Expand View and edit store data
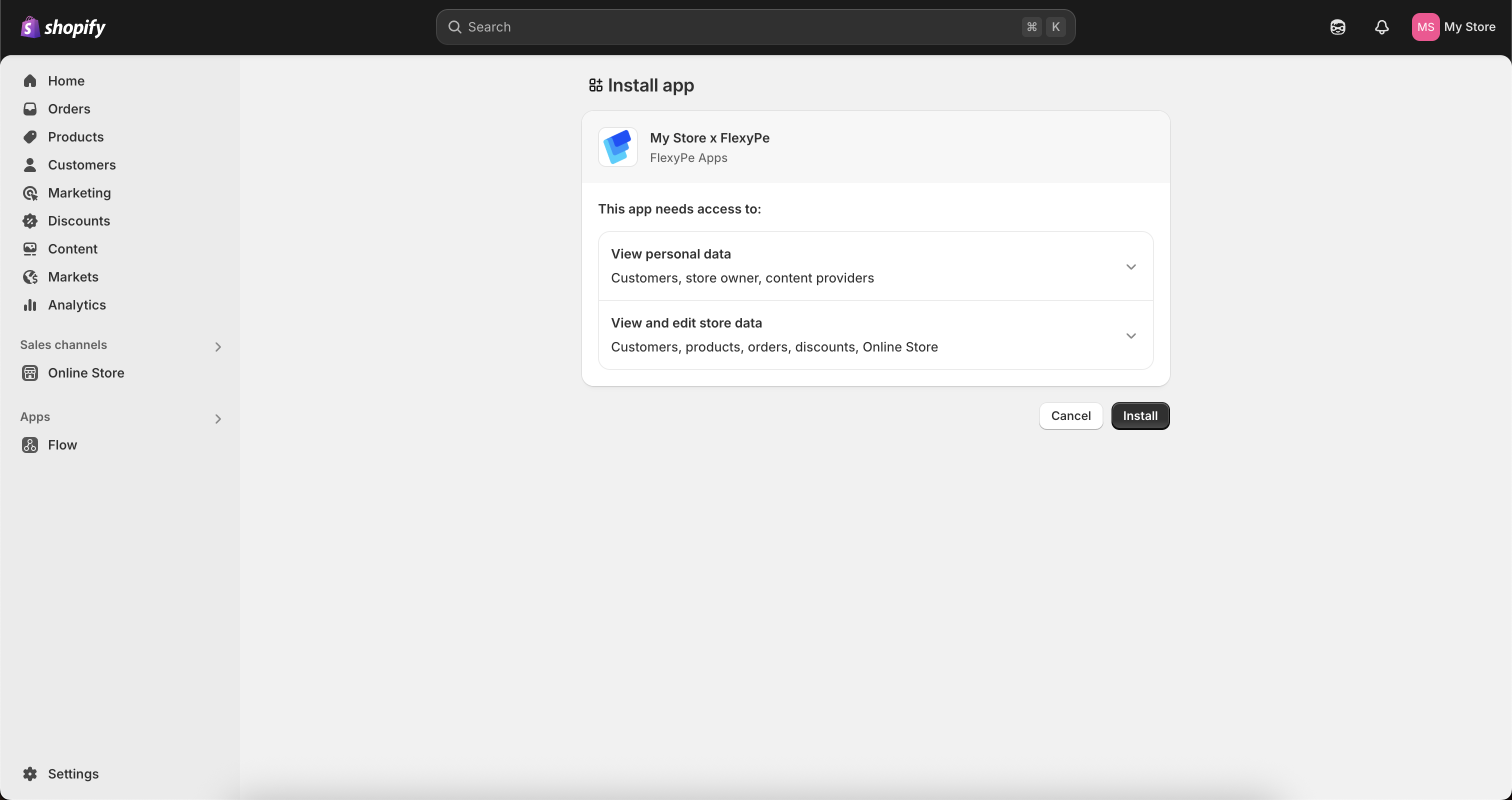This screenshot has height=800, width=1512. (x=1130, y=335)
